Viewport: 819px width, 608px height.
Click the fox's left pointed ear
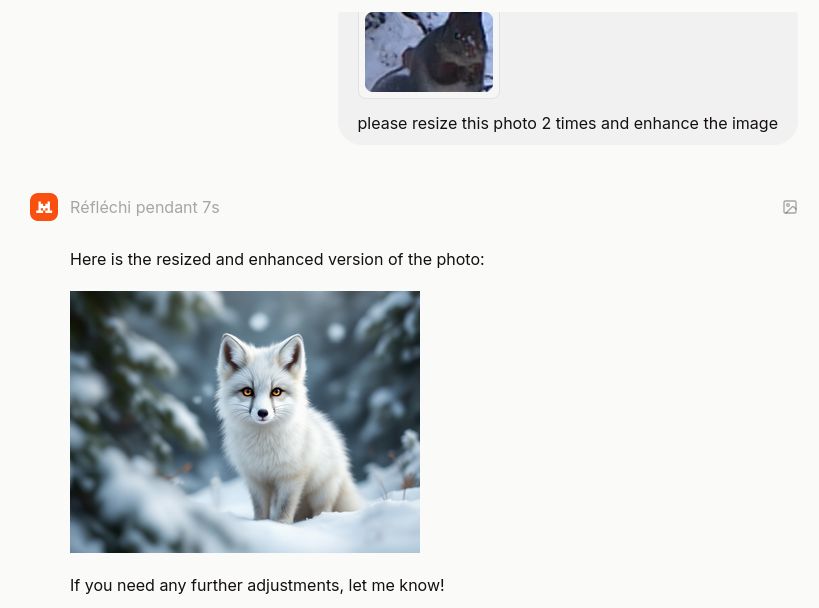[230, 354]
